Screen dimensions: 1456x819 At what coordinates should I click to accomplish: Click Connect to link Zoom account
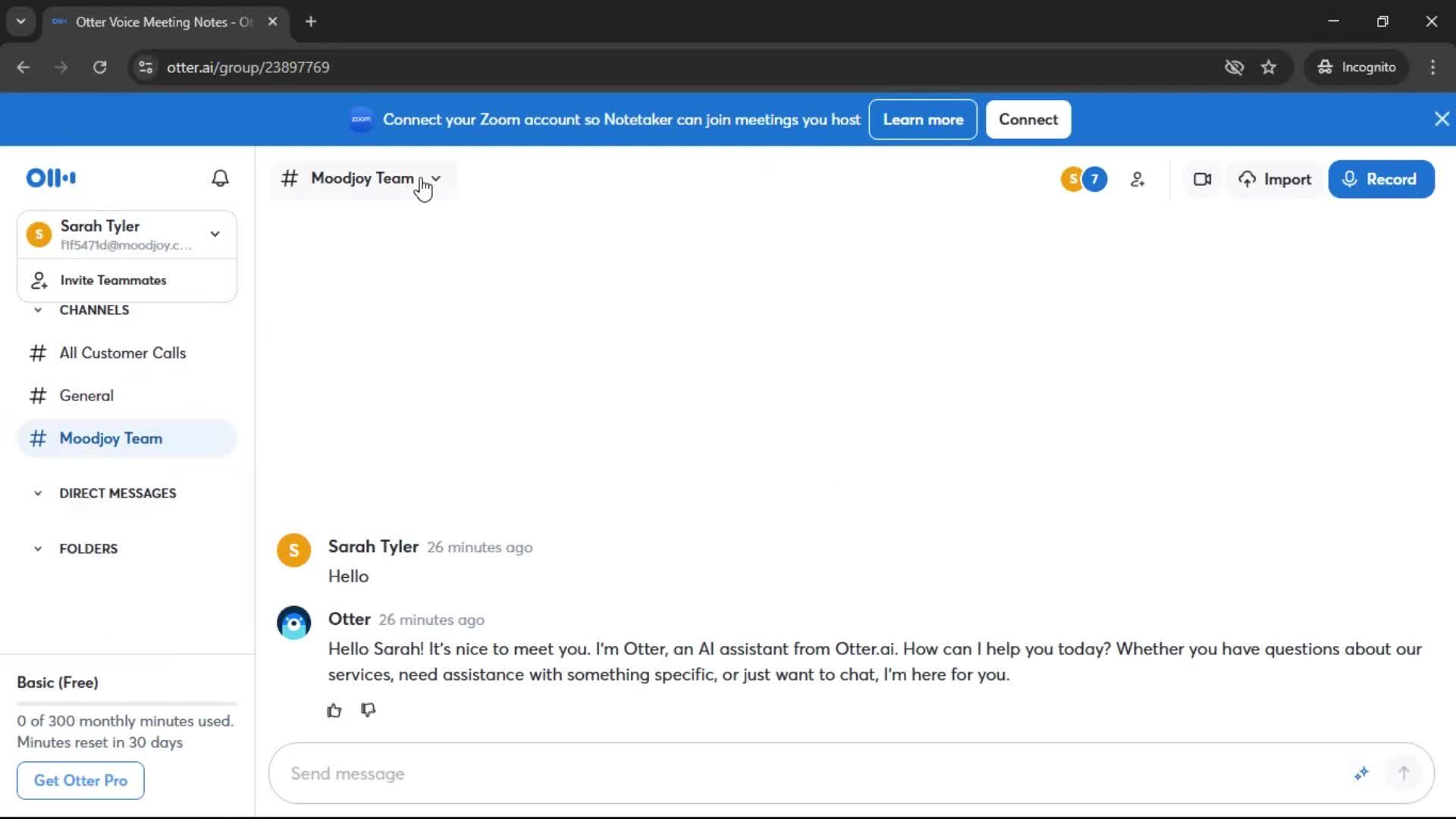(x=1028, y=120)
